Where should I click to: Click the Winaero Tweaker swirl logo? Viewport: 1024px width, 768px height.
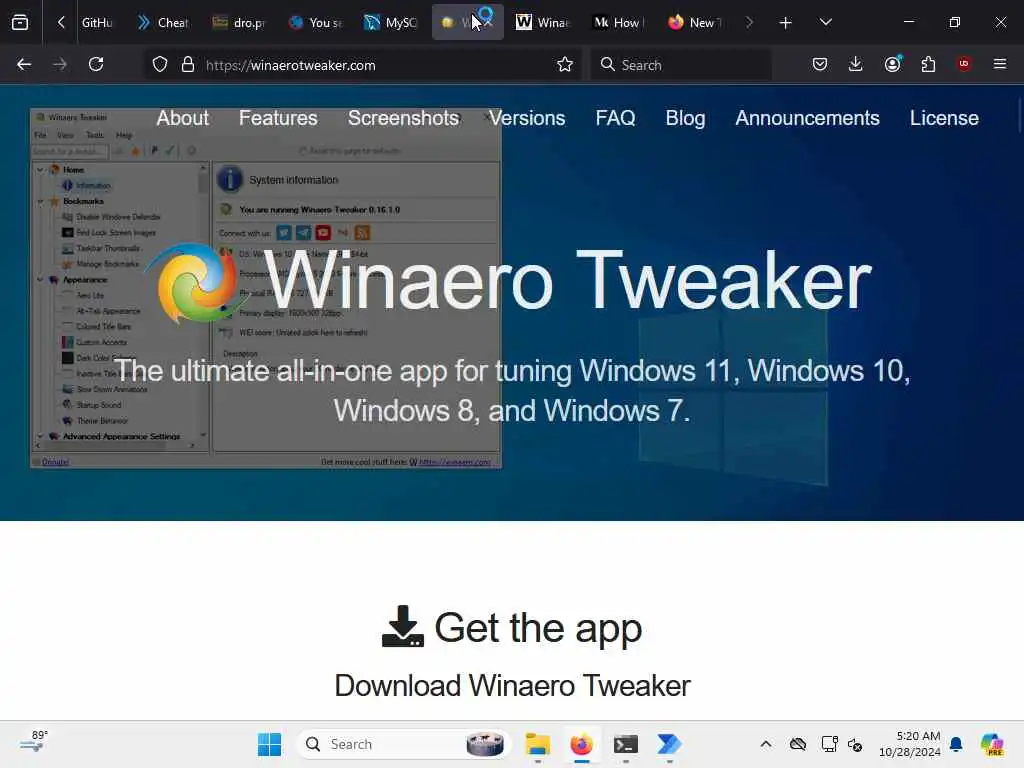195,283
